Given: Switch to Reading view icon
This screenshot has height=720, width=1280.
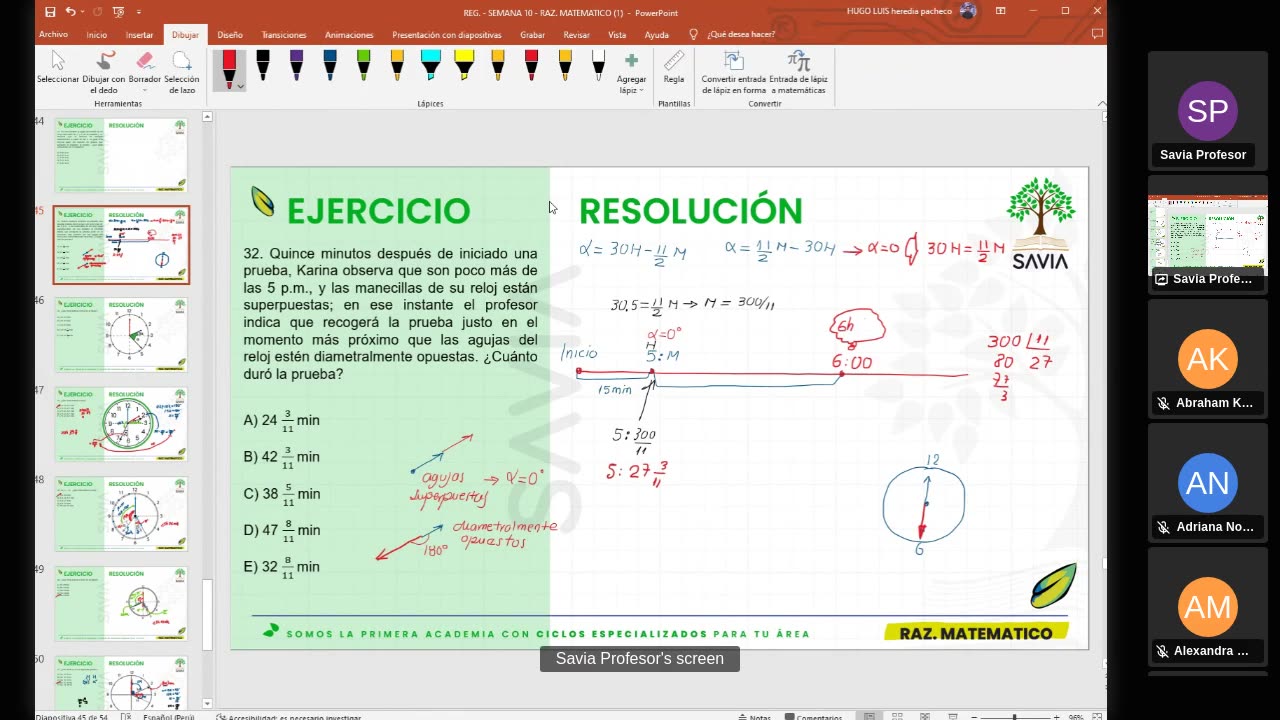Looking at the screenshot, I should 923,716.
